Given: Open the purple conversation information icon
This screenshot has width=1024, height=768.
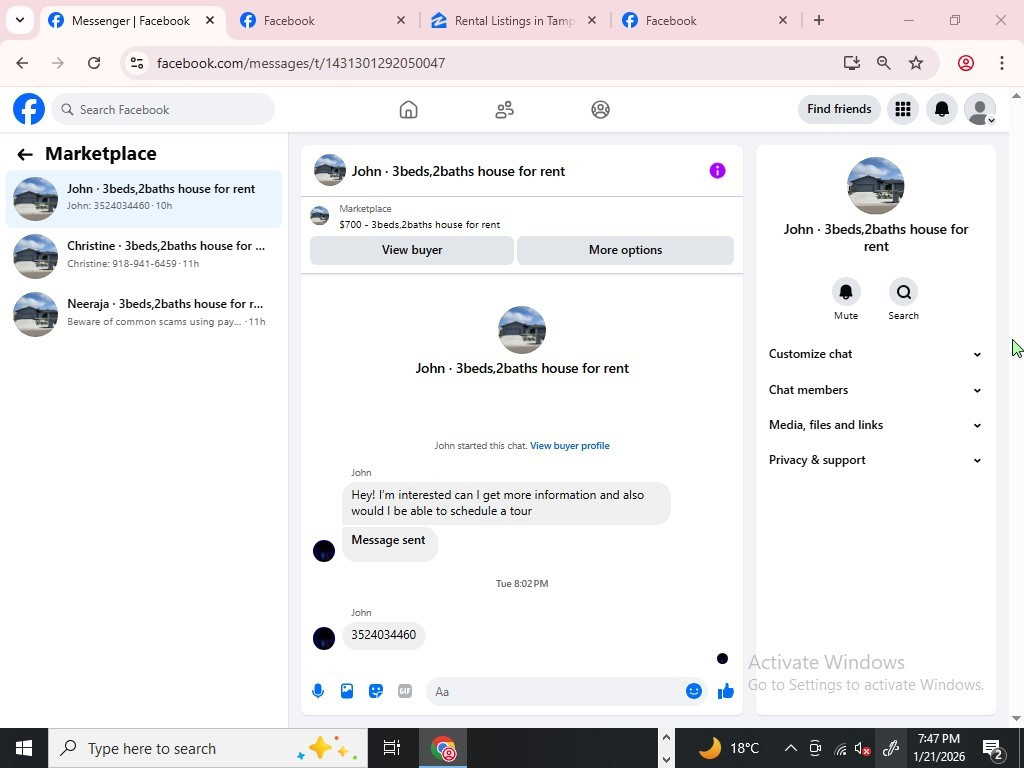Looking at the screenshot, I should pos(717,170).
